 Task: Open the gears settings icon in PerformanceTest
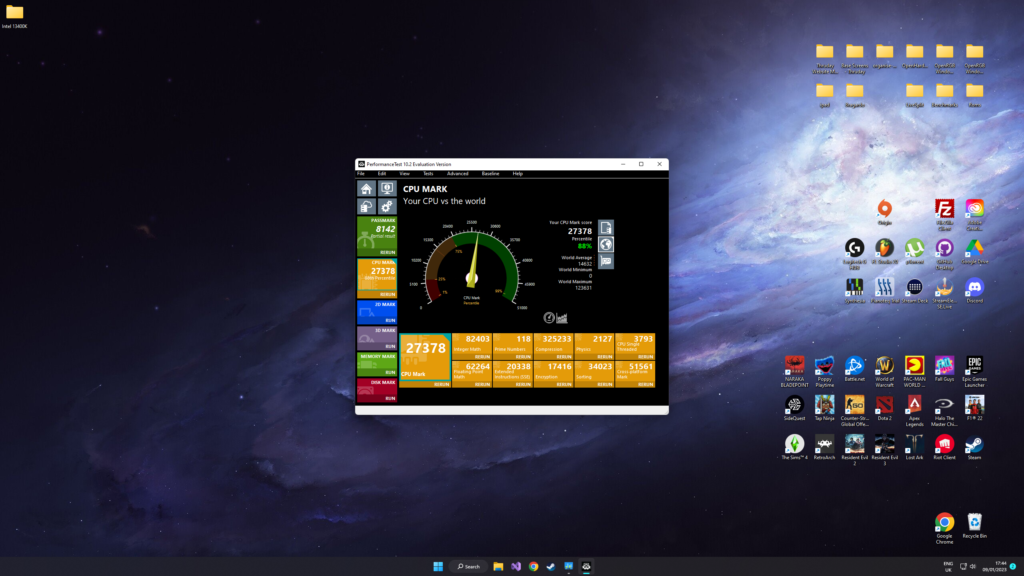[387, 206]
